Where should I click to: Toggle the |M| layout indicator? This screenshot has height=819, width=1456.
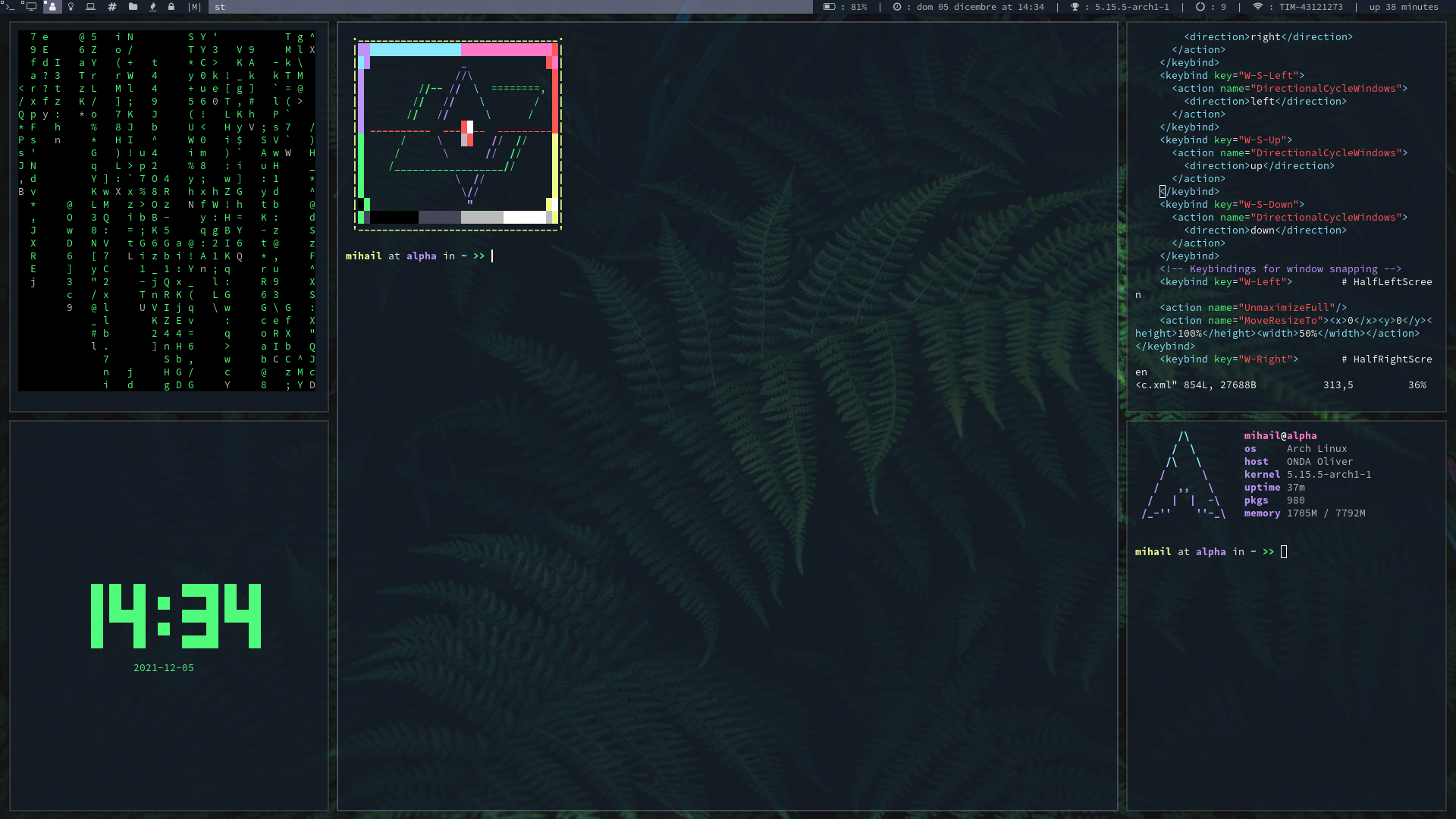coord(195,7)
